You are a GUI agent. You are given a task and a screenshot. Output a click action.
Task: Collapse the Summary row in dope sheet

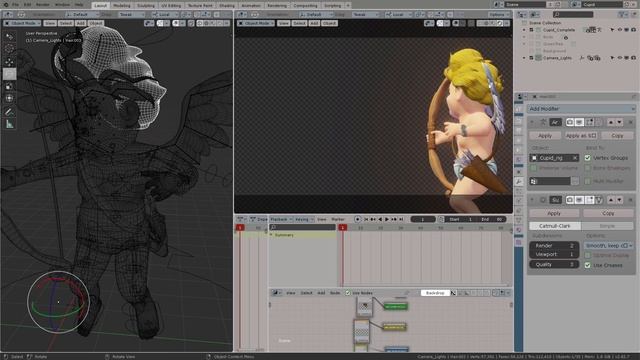coord(271,235)
